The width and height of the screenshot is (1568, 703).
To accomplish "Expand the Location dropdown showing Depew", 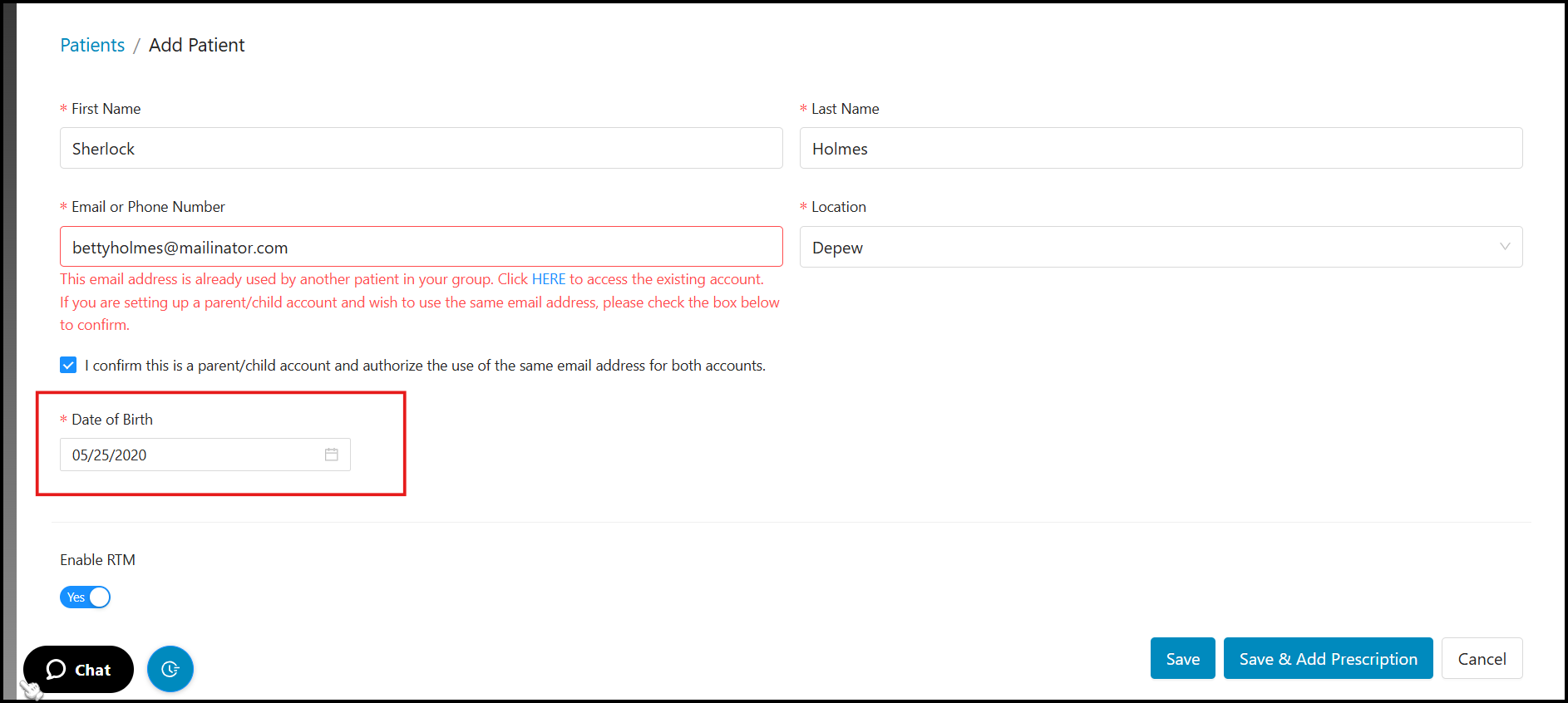I will 1161,247.
